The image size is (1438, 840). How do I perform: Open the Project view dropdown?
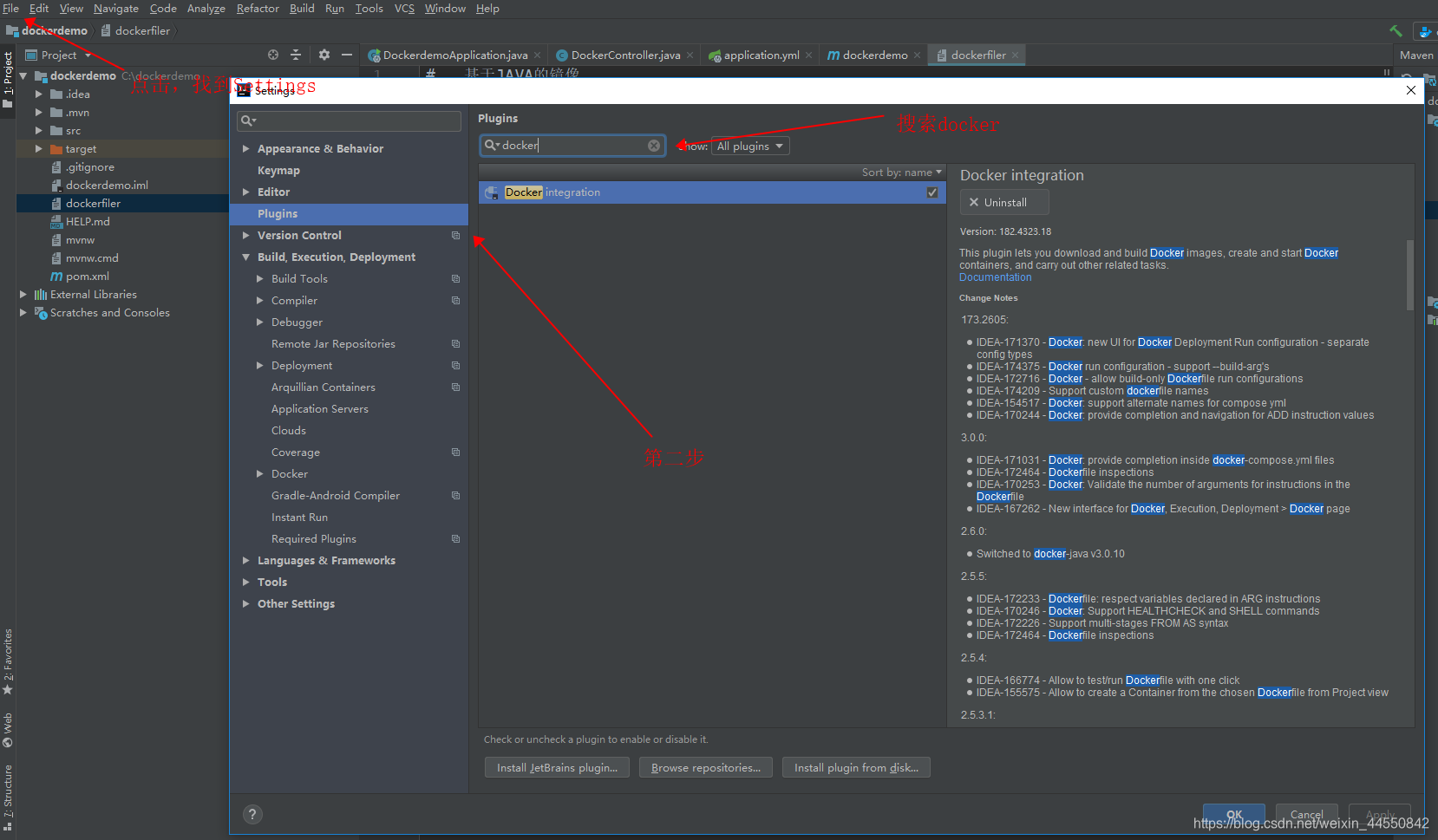(x=59, y=55)
